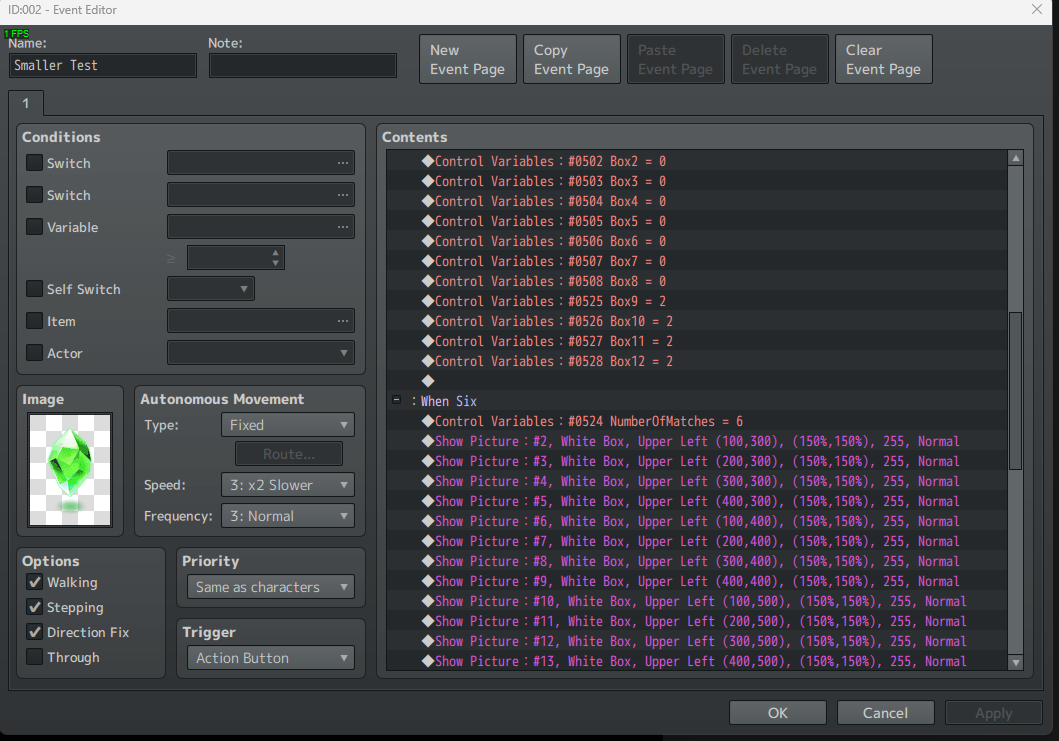Click the contents scrollbar down arrow

click(x=1015, y=663)
